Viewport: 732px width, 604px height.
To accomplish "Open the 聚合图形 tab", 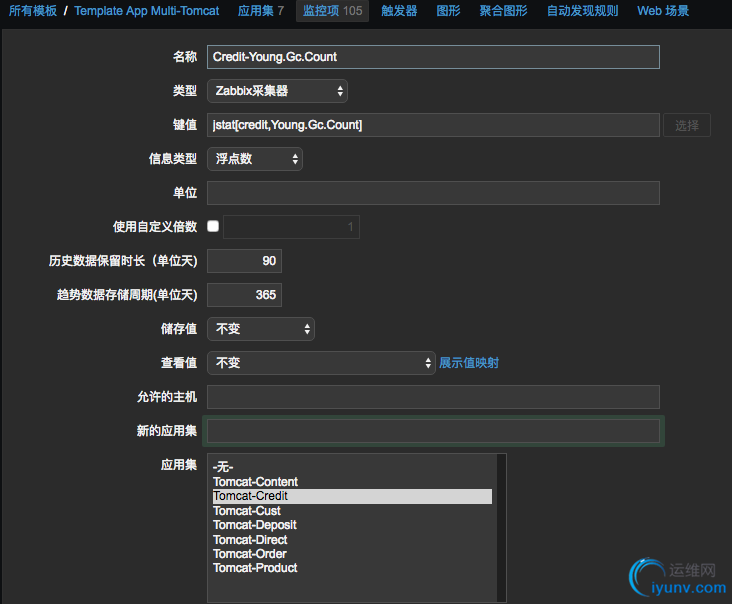I will pos(503,11).
